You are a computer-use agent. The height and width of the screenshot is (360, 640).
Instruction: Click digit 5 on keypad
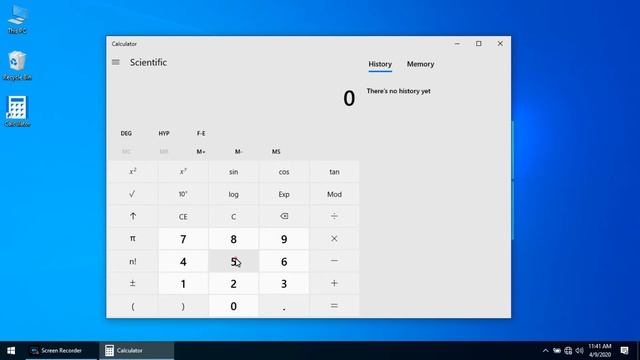233,261
